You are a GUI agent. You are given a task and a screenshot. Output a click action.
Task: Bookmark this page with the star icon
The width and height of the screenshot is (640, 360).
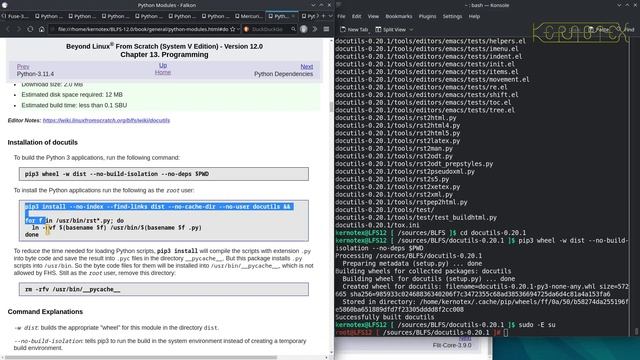pos(233,29)
